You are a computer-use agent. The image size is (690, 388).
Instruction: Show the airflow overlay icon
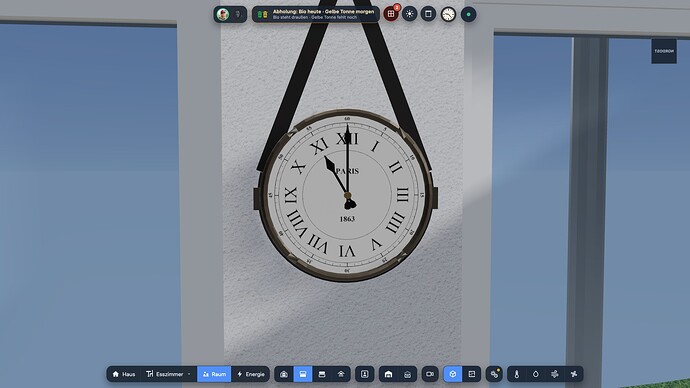[x=554, y=374]
